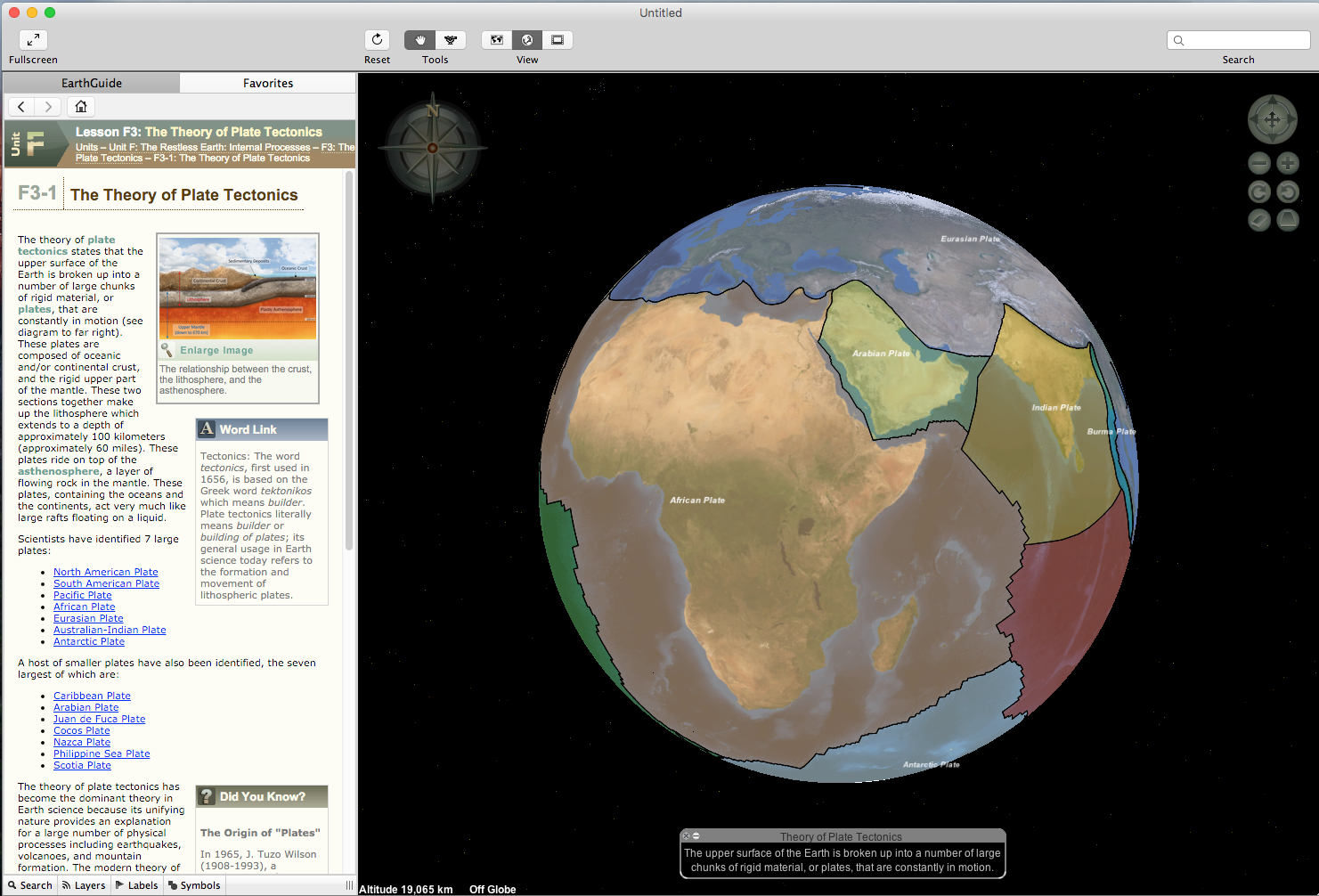
Task: Rotate globe clockwise
Action: pos(1258,191)
